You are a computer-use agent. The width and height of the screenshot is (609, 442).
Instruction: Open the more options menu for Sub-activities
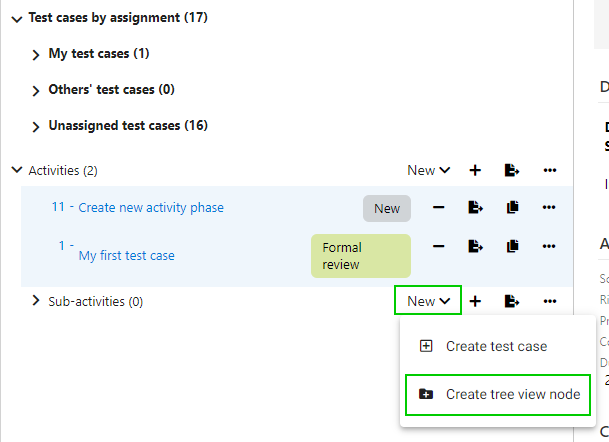click(549, 301)
